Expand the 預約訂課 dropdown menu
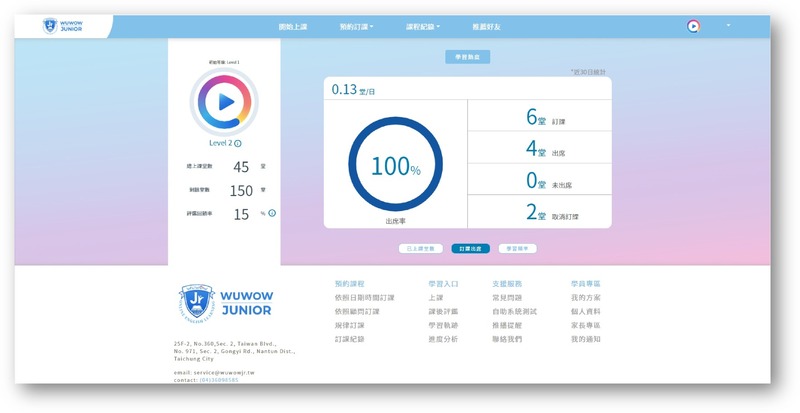Screen dimensions: 800x413 pyautogui.click(x=356, y=26)
